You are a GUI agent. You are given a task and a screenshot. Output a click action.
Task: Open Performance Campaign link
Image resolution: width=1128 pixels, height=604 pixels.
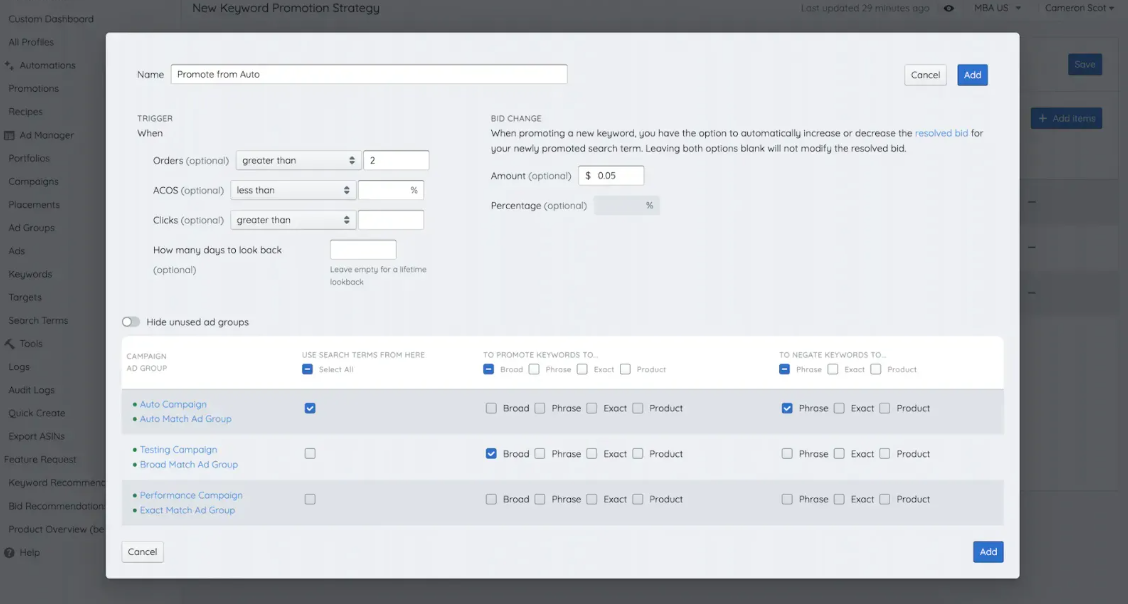[x=191, y=495]
